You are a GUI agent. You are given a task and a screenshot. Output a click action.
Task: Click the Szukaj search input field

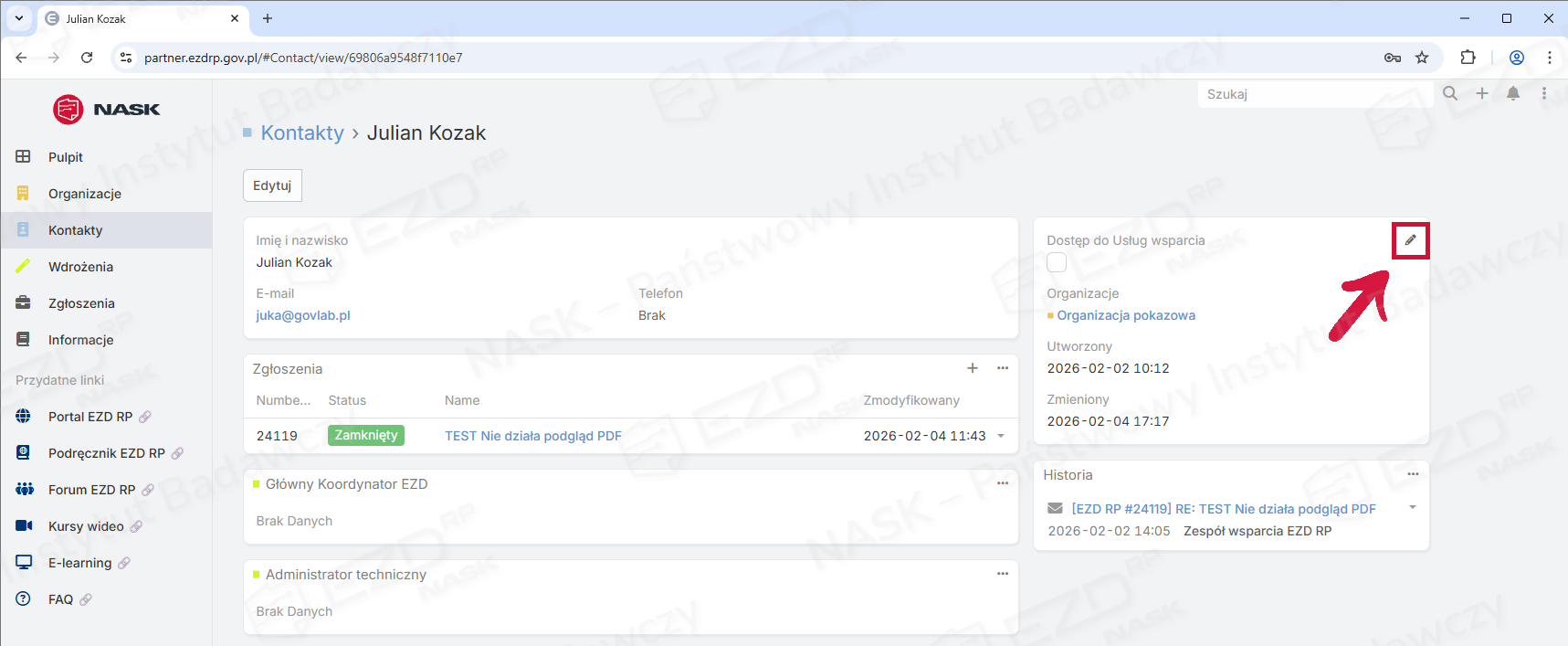pos(1313,94)
